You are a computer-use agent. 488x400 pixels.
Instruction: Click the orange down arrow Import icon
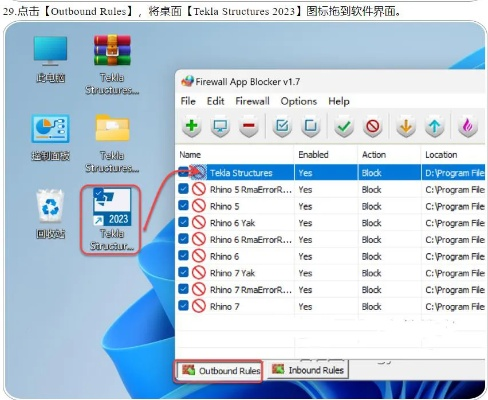point(406,127)
